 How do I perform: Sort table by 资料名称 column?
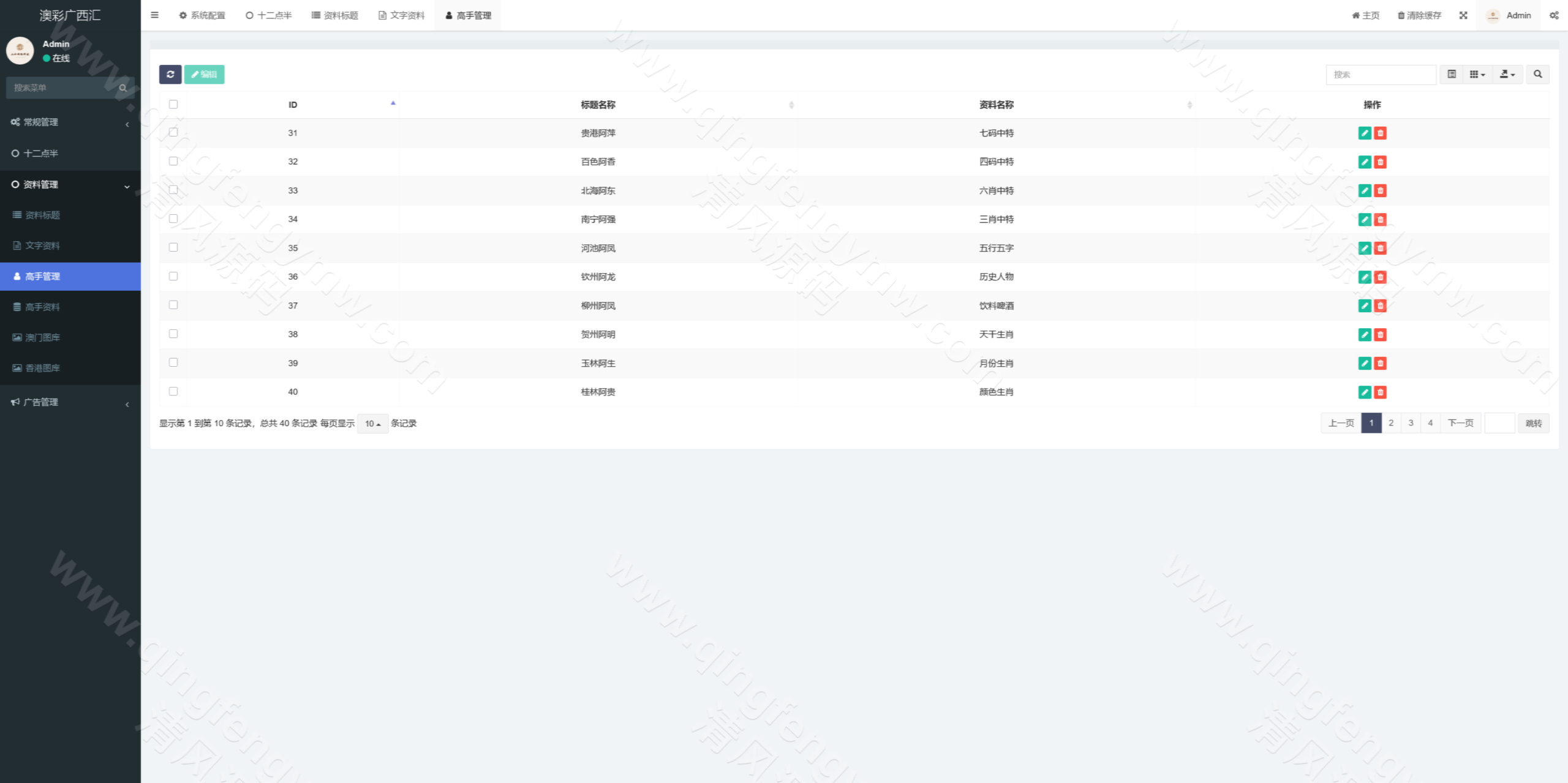click(x=996, y=105)
